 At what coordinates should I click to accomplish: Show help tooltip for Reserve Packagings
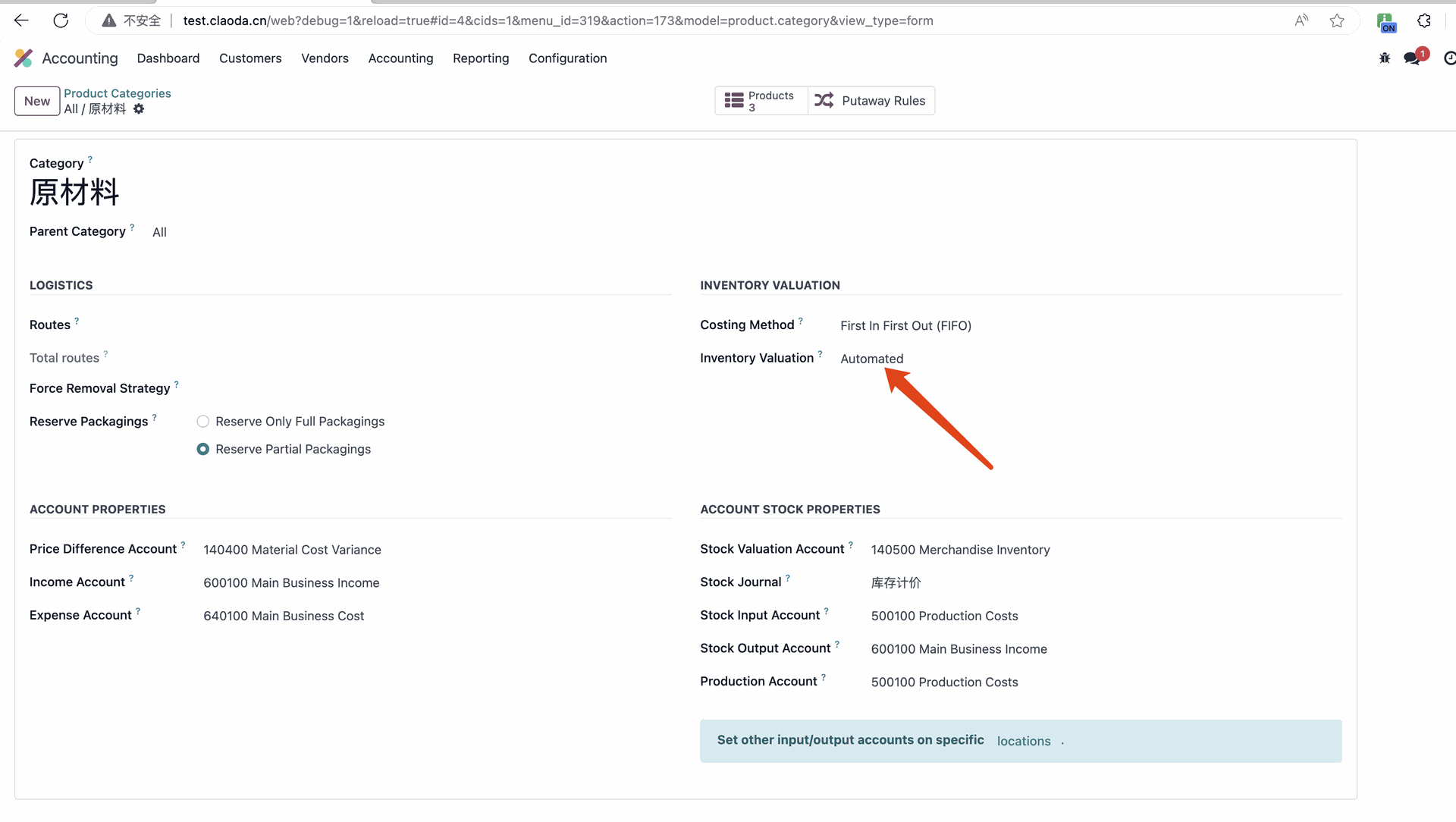coord(155,418)
